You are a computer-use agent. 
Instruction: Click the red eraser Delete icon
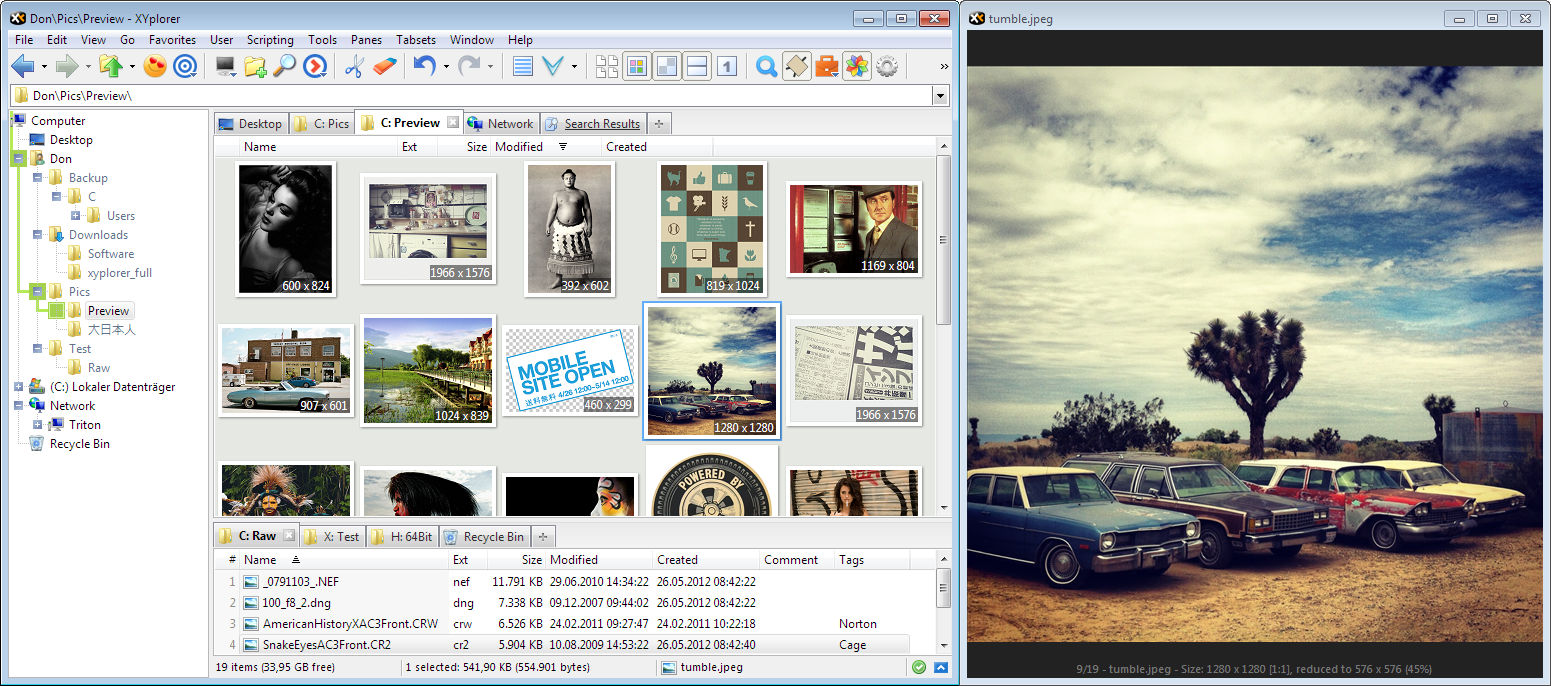point(385,67)
